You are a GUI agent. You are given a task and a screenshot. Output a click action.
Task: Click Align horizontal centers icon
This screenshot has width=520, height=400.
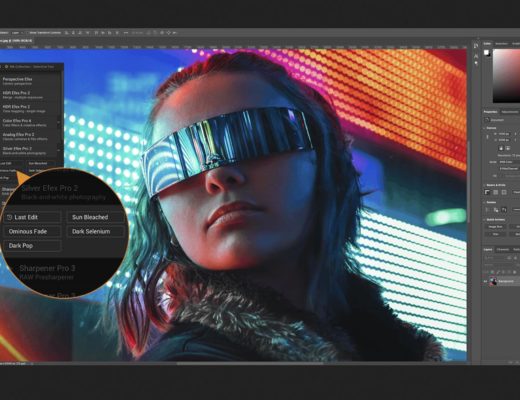click(73, 33)
